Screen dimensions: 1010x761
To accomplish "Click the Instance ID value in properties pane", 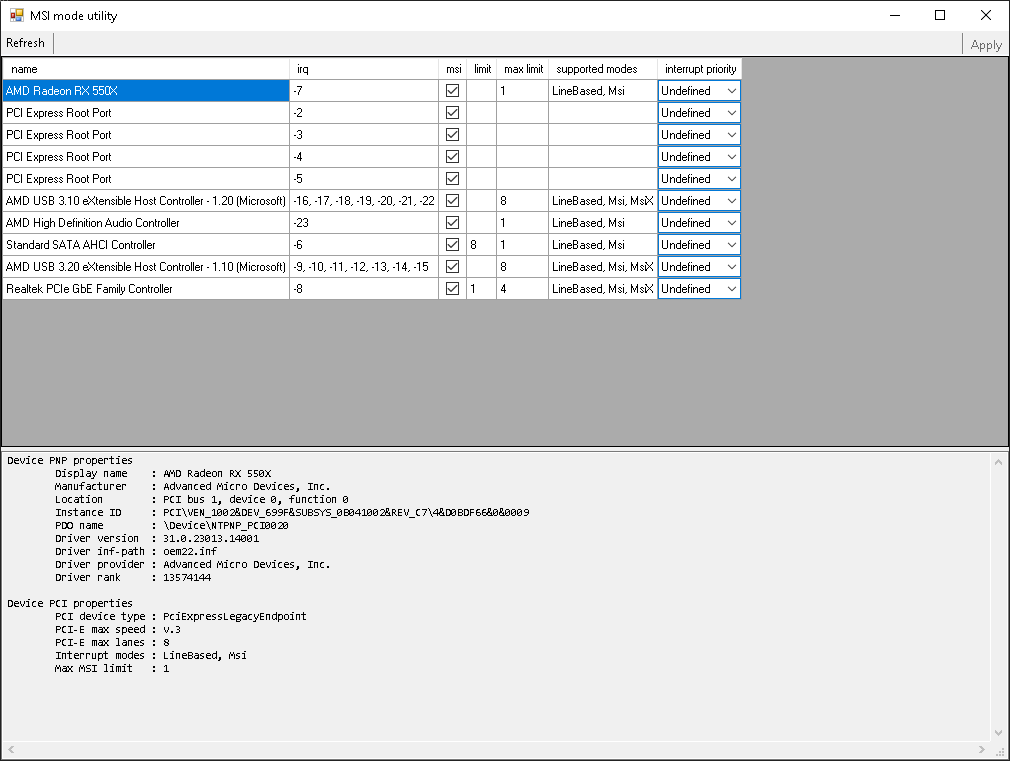I will [346, 512].
